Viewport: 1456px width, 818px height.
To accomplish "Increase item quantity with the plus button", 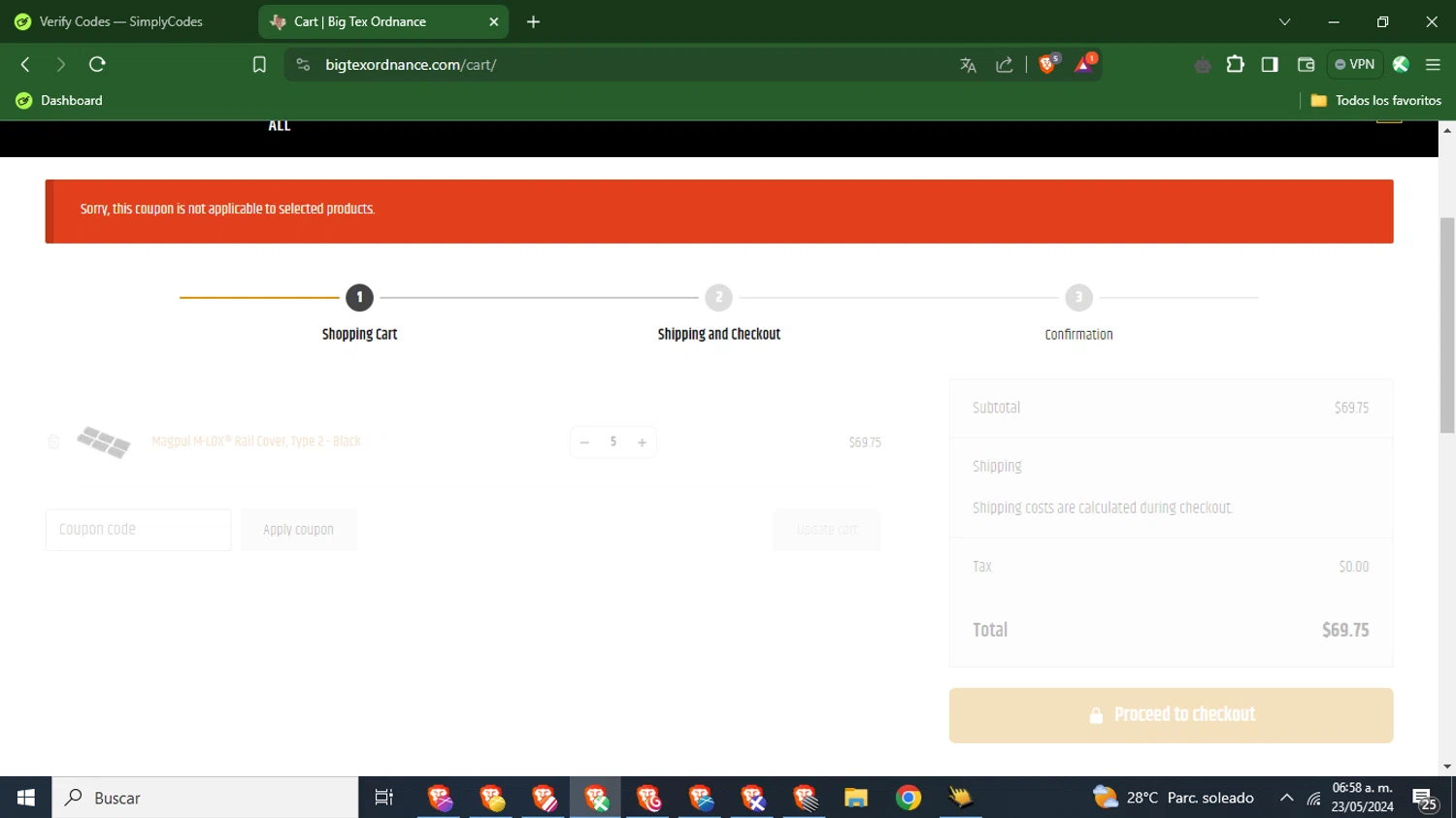I will (x=642, y=442).
